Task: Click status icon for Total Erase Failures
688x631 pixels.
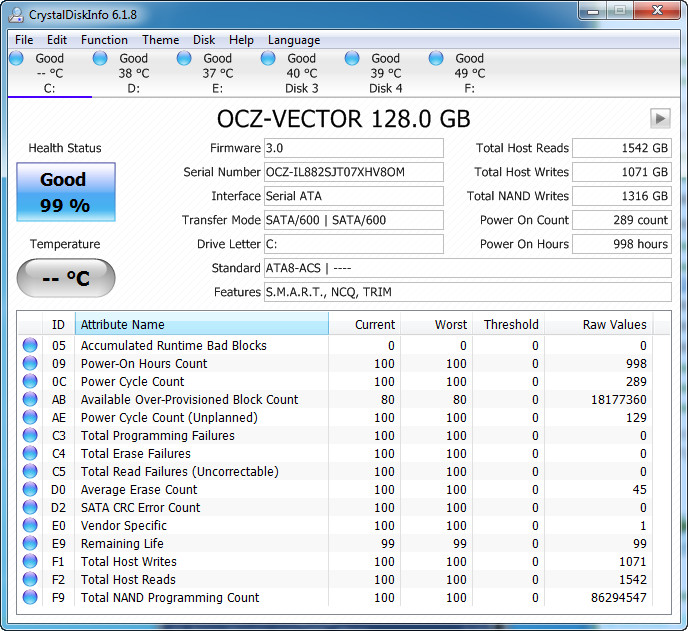Action: tap(30, 453)
